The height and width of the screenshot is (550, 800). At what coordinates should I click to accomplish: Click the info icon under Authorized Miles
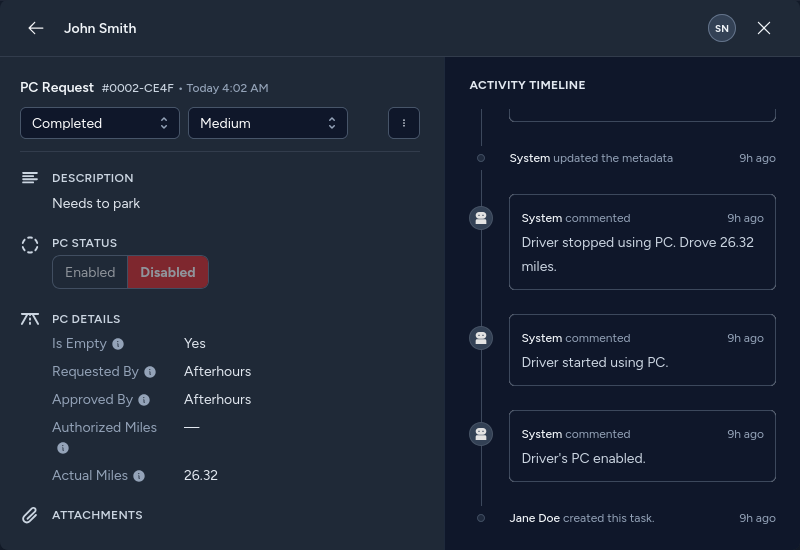coord(63,448)
